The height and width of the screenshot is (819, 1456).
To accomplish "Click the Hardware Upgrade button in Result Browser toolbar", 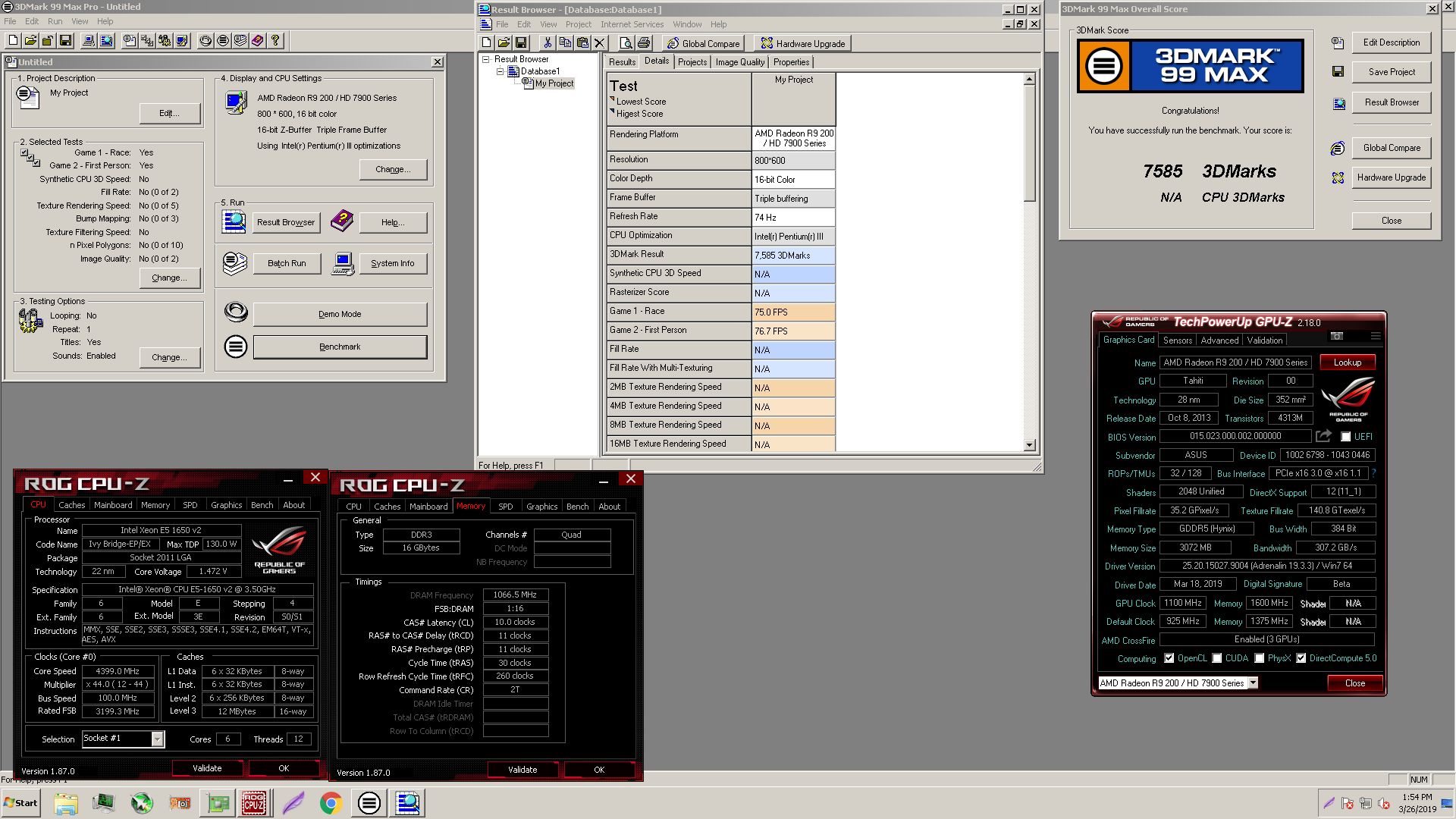I will click(802, 43).
